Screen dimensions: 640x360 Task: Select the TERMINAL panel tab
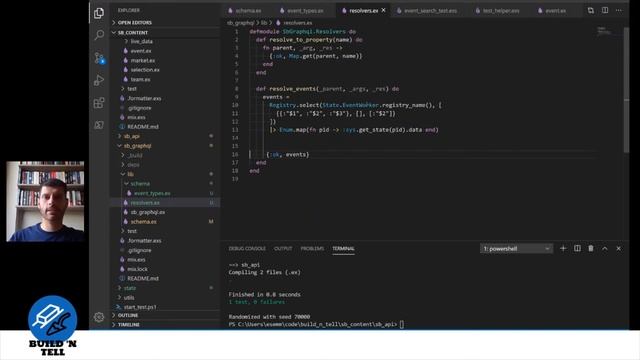tap(343, 249)
